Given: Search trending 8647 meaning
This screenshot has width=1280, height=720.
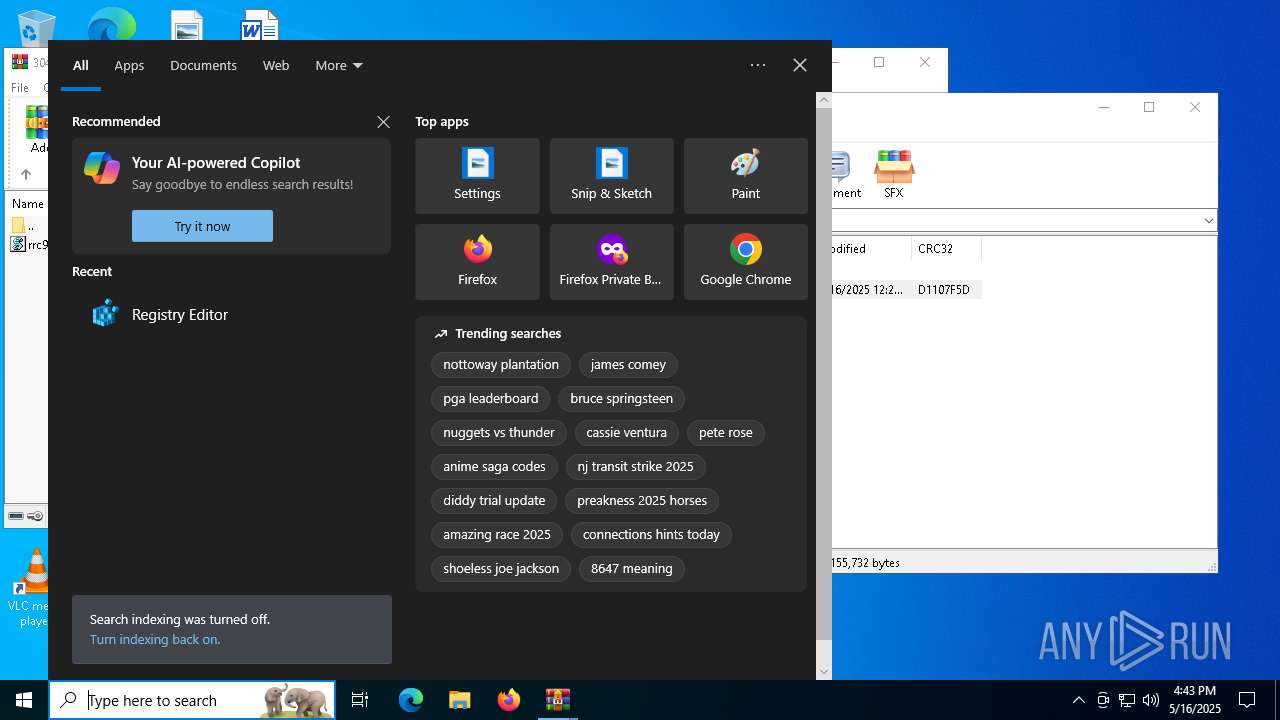Looking at the screenshot, I should coord(632,569).
